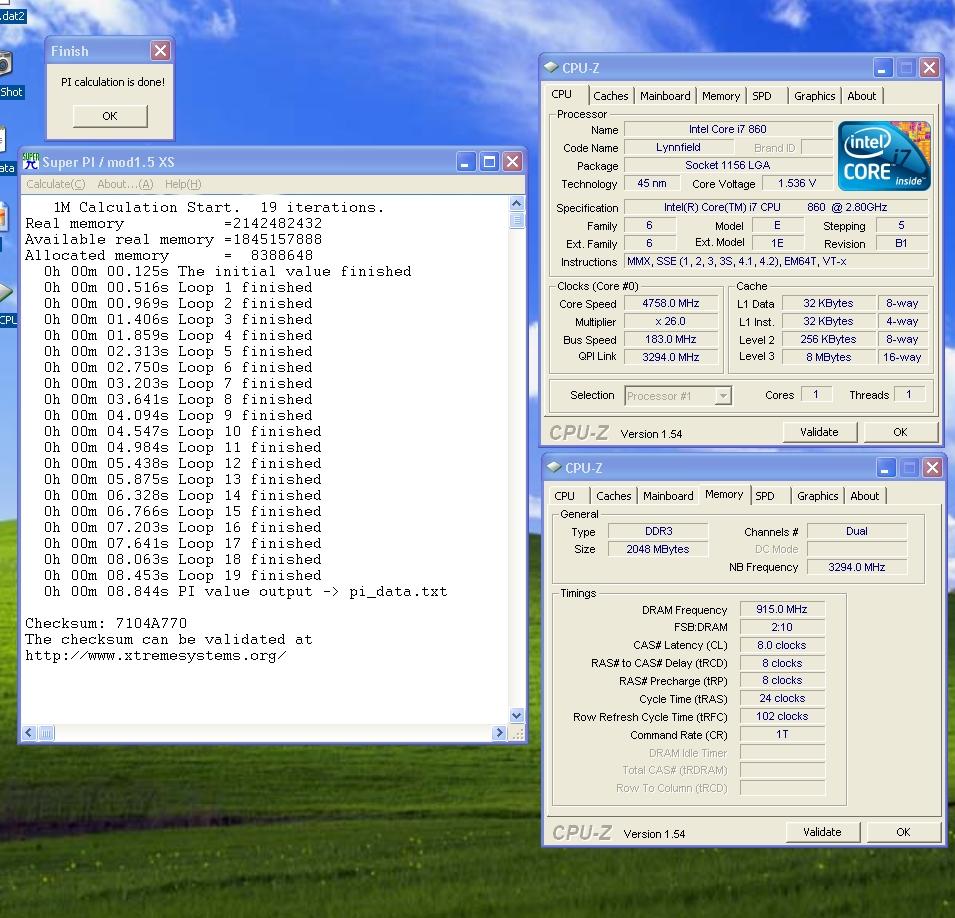Click the Super PI horizontal scrollbar thumb

pos(46,733)
